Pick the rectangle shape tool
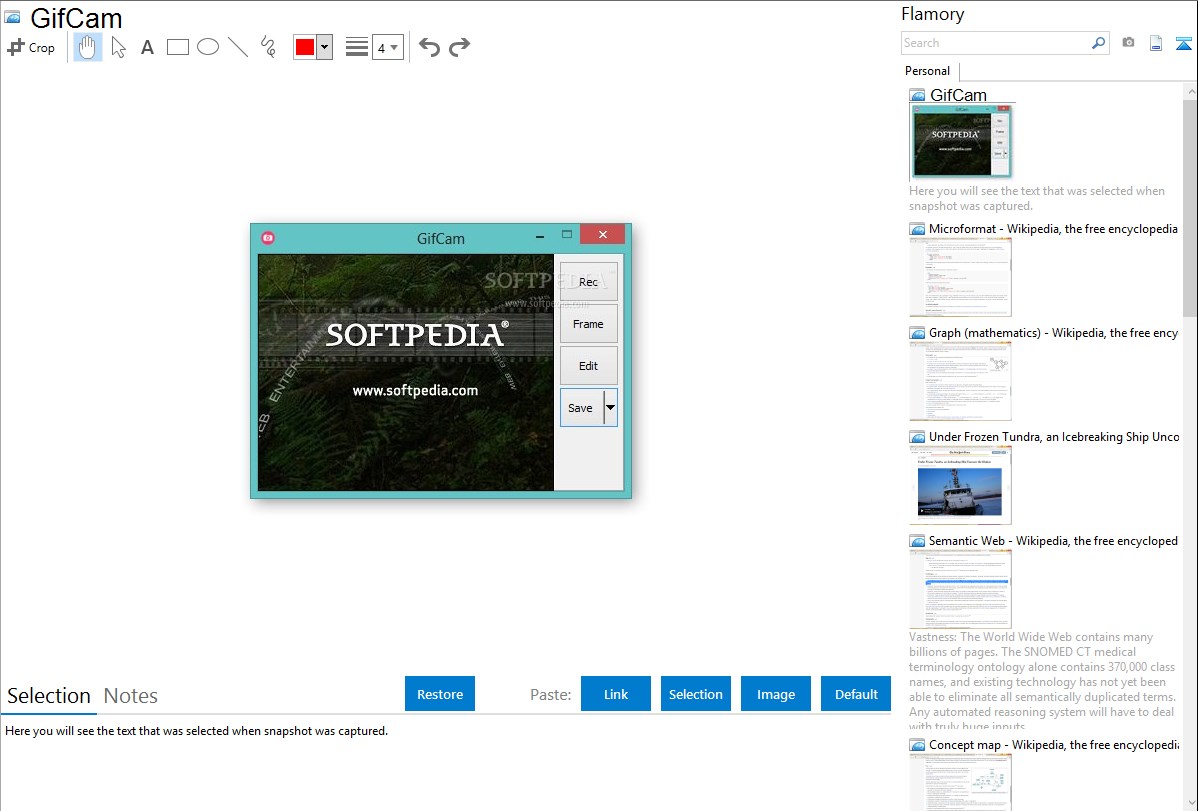 point(178,47)
